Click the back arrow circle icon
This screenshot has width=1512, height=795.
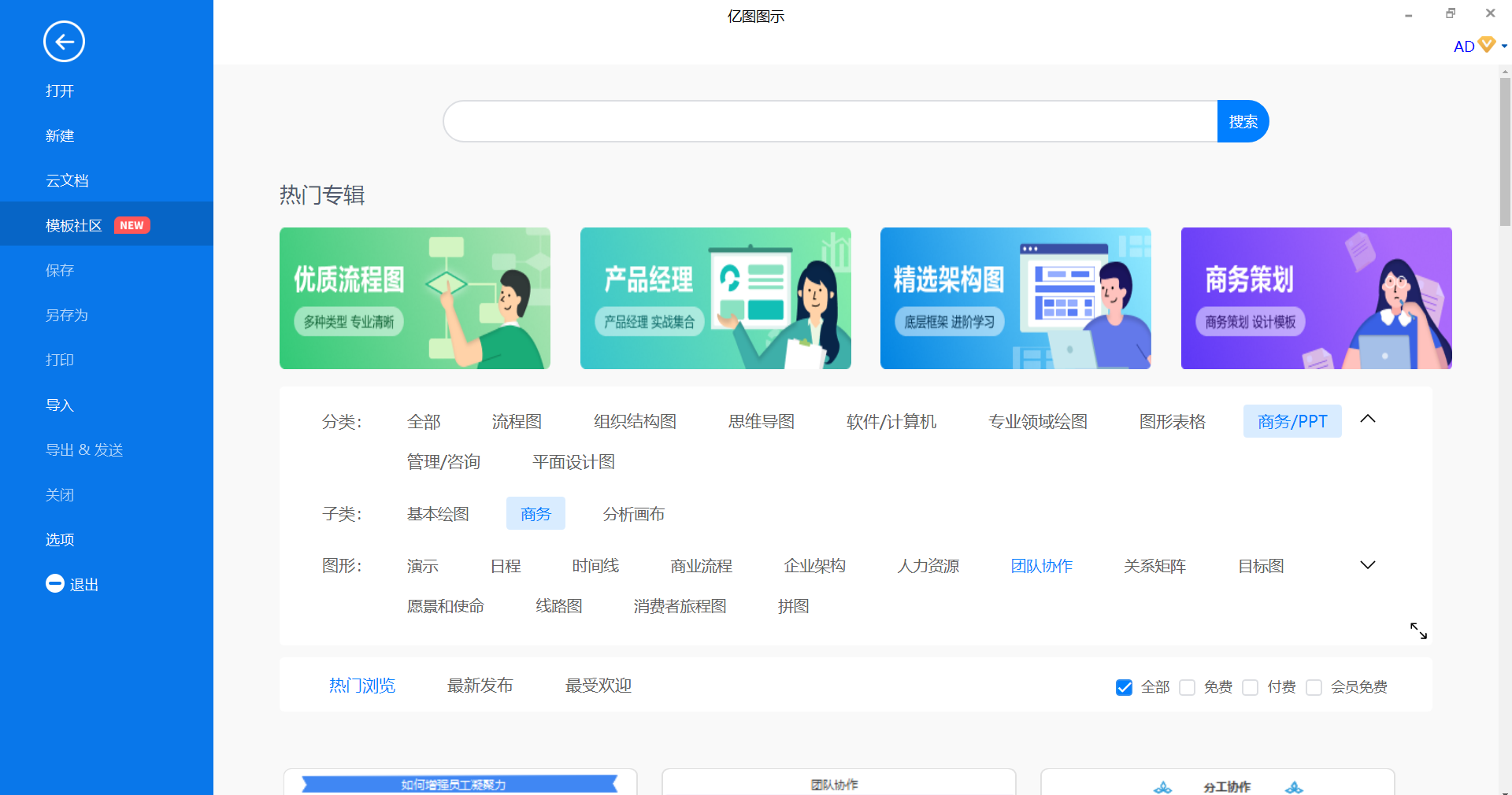coord(64,42)
